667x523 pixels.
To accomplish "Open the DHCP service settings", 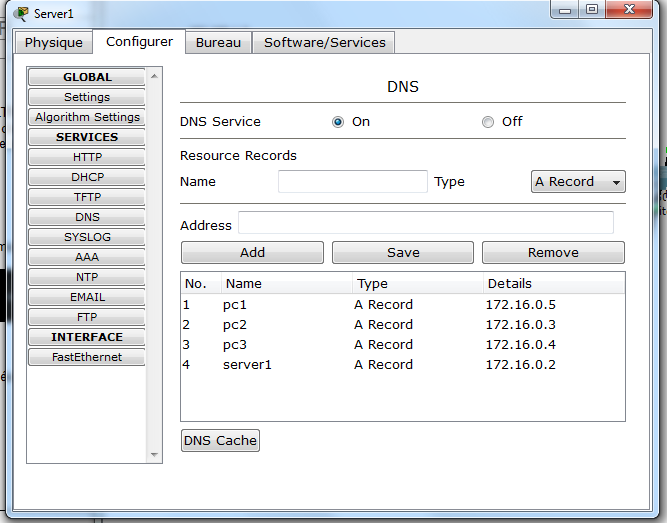I will [x=87, y=177].
